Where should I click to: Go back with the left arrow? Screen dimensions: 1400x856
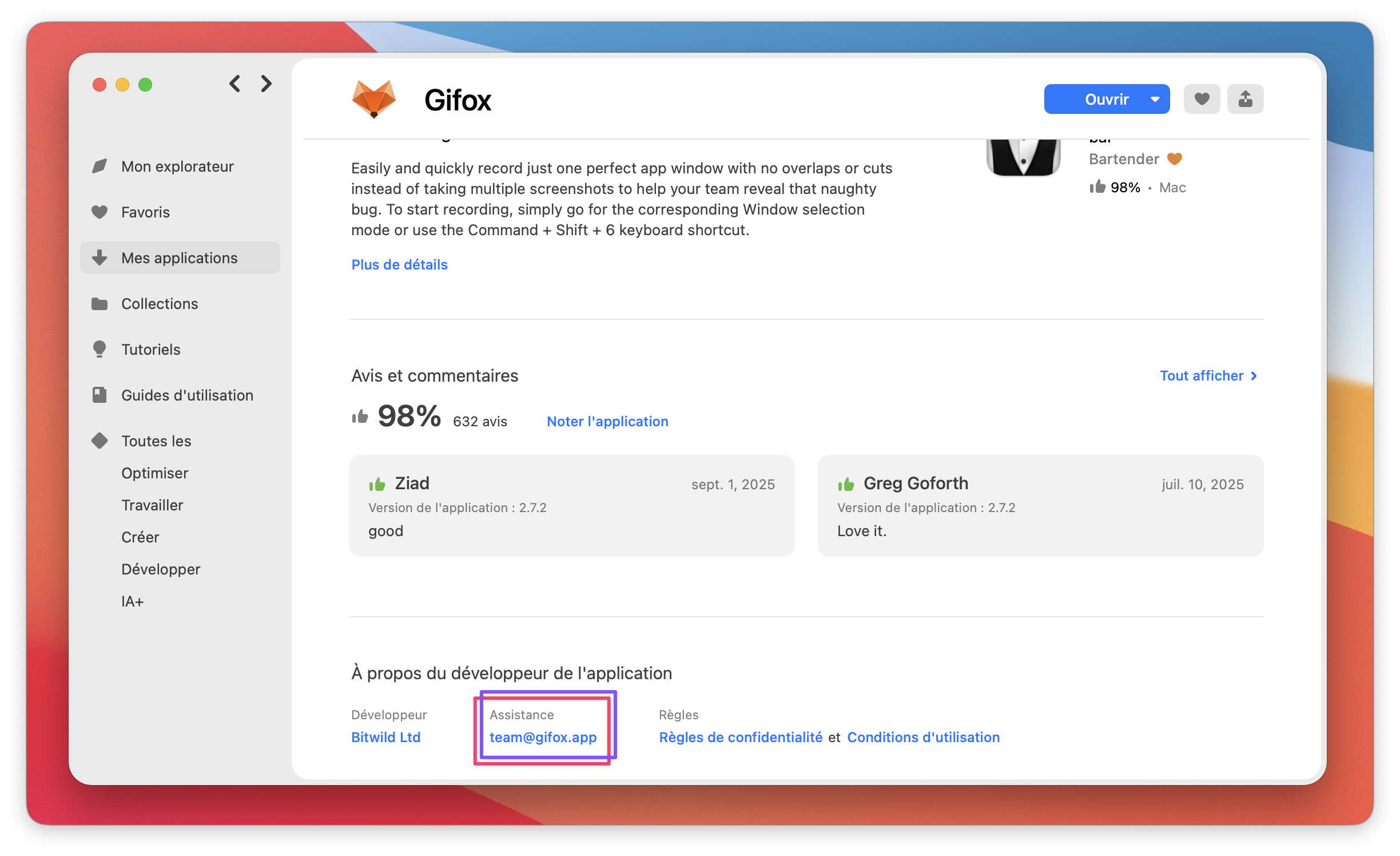pyautogui.click(x=234, y=84)
